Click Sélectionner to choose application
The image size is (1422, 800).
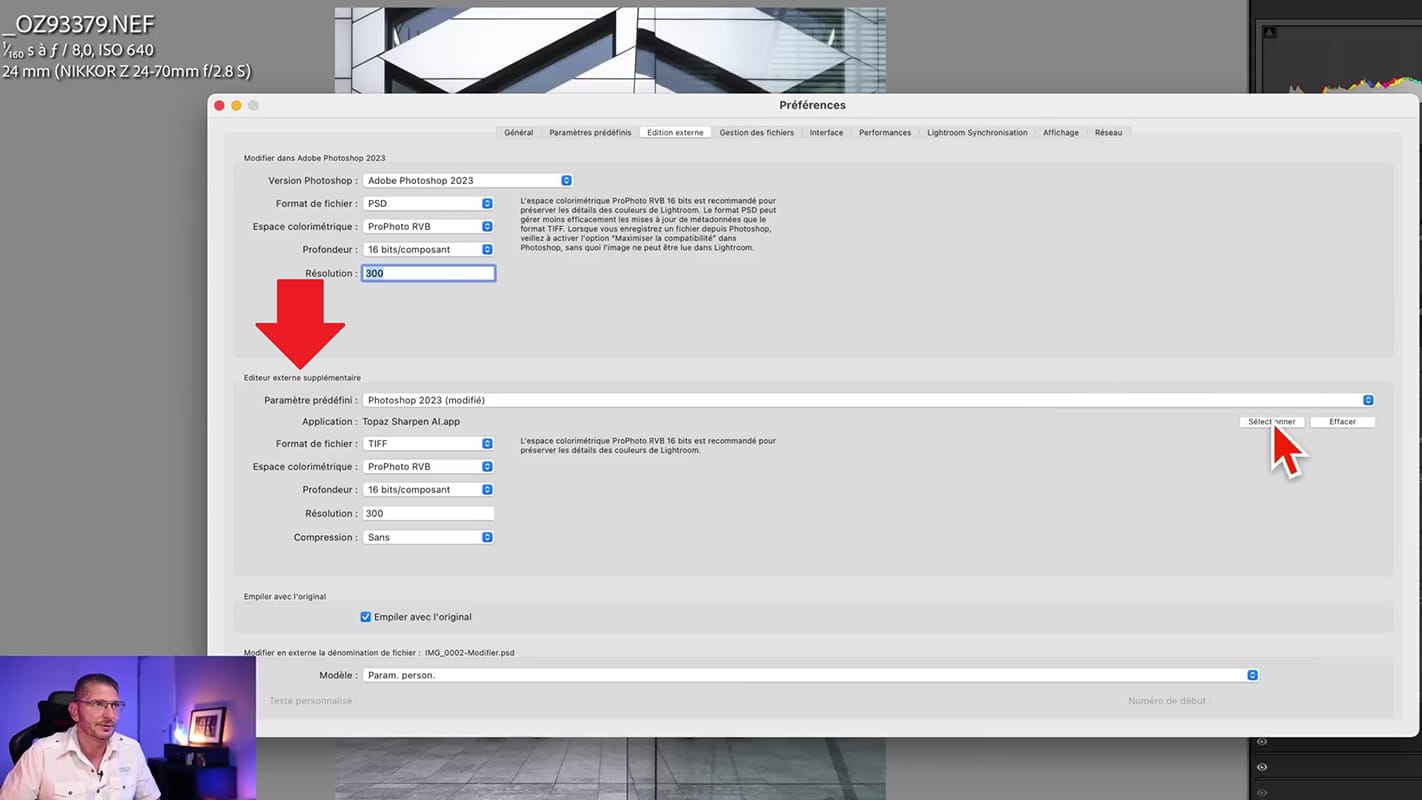point(1271,422)
